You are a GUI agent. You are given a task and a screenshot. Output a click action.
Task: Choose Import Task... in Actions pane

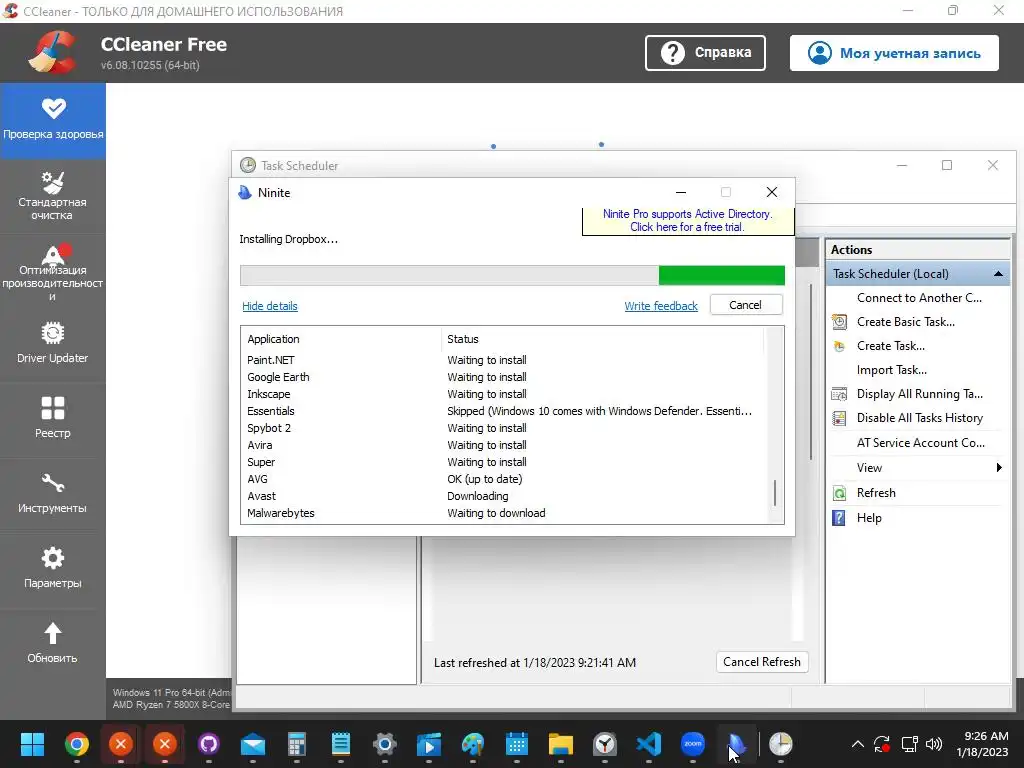click(891, 370)
